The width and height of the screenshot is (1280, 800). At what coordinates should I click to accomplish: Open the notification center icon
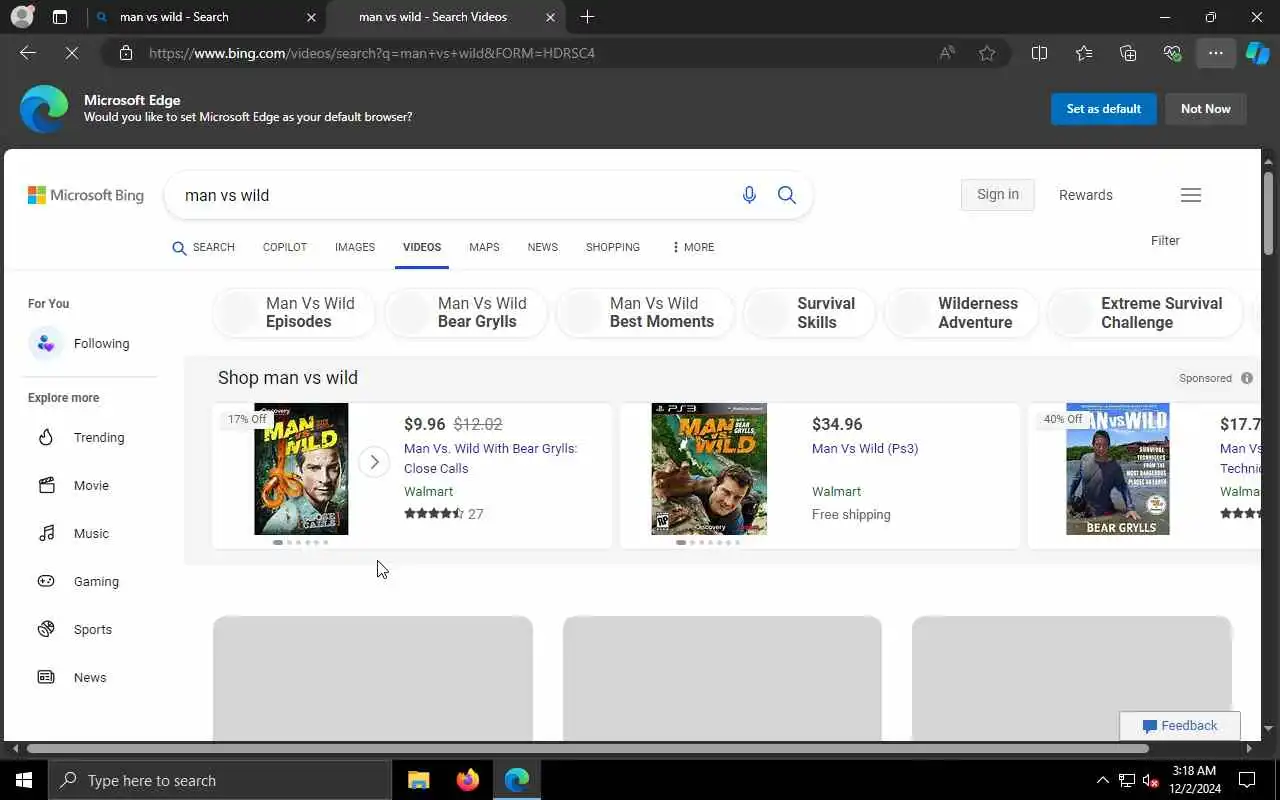click(x=1247, y=780)
